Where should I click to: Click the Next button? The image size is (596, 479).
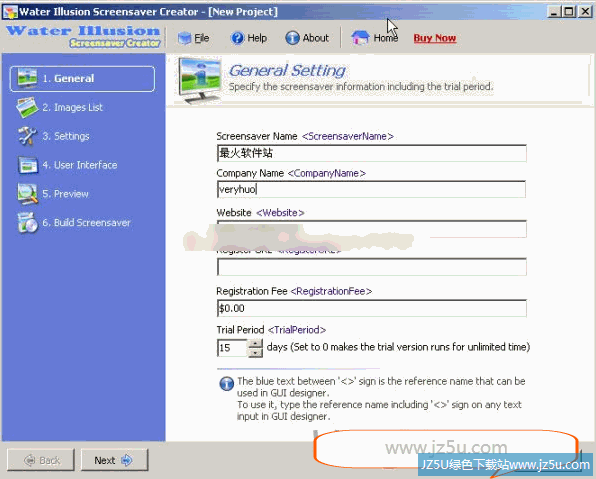(x=114, y=460)
